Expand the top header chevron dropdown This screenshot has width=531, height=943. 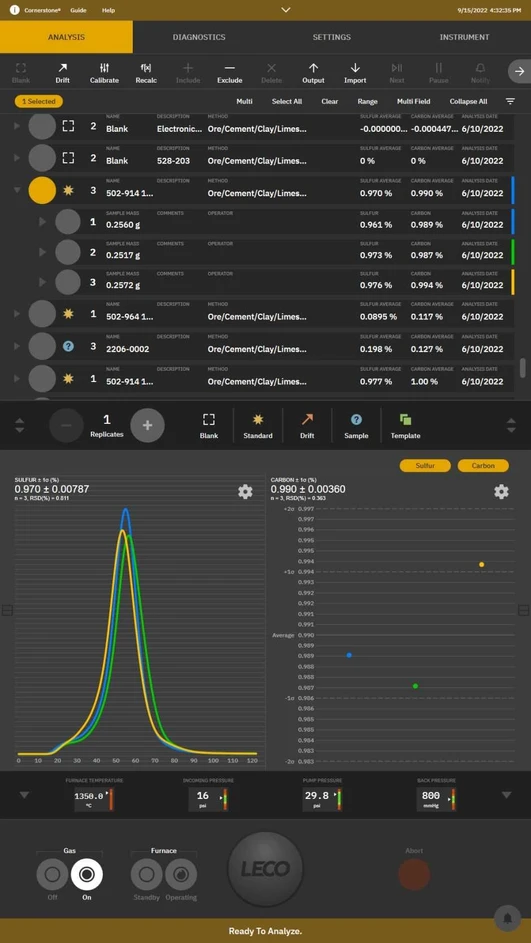coord(286,10)
